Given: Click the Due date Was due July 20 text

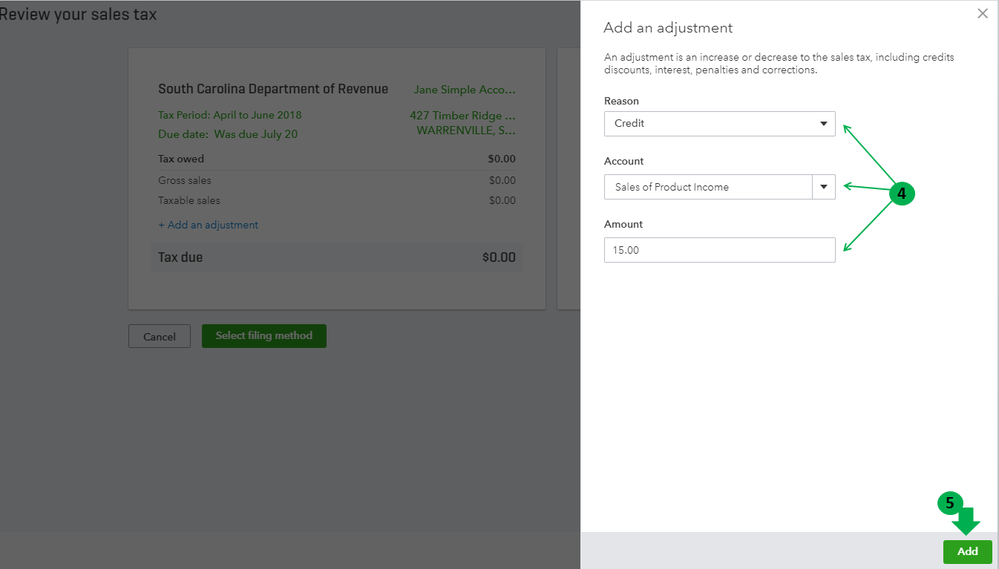Looking at the screenshot, I should pos(228,134).
